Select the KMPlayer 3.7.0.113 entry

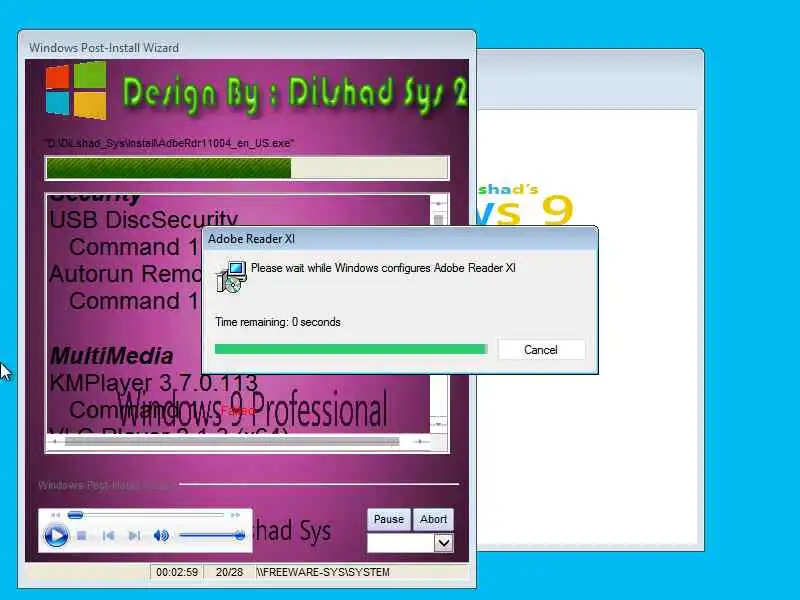[154, 383]
